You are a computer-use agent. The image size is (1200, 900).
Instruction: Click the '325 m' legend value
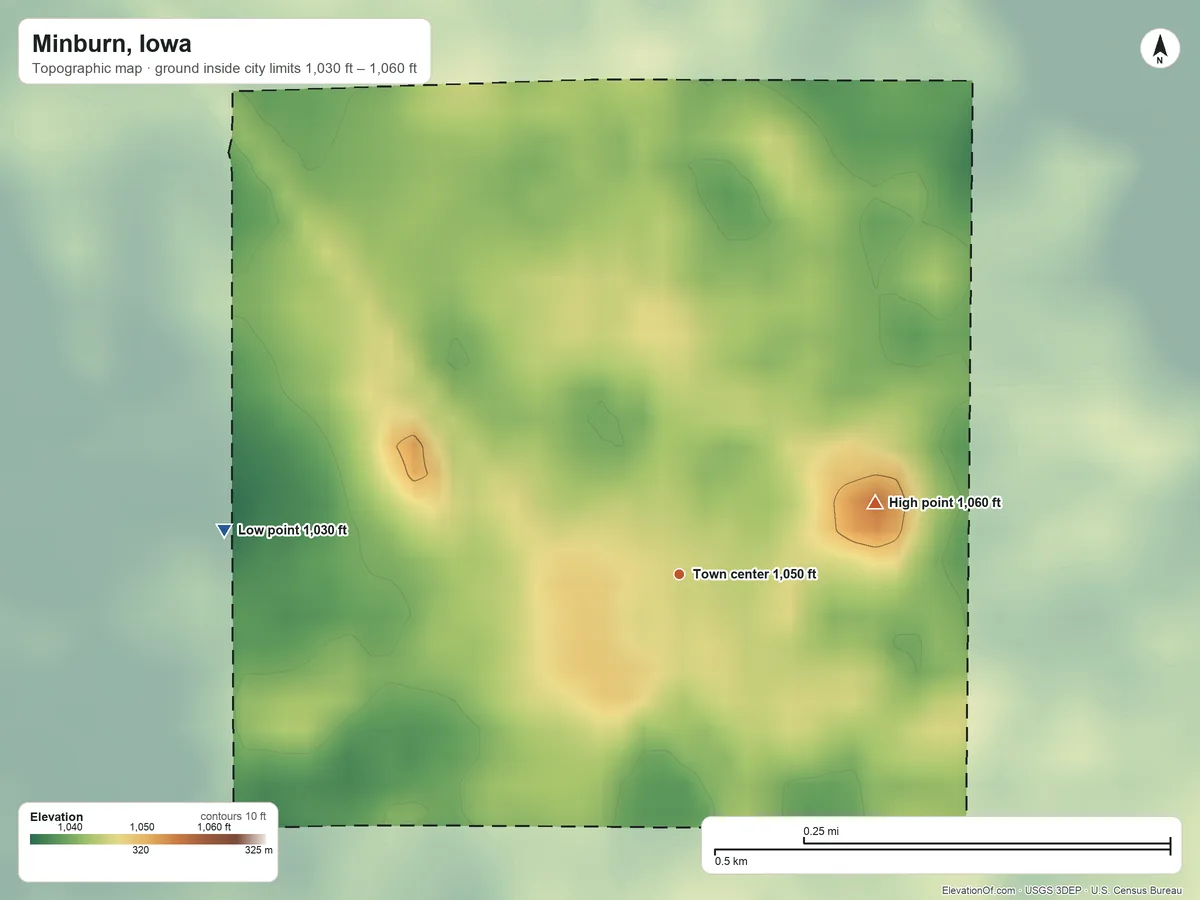point(259,851)
